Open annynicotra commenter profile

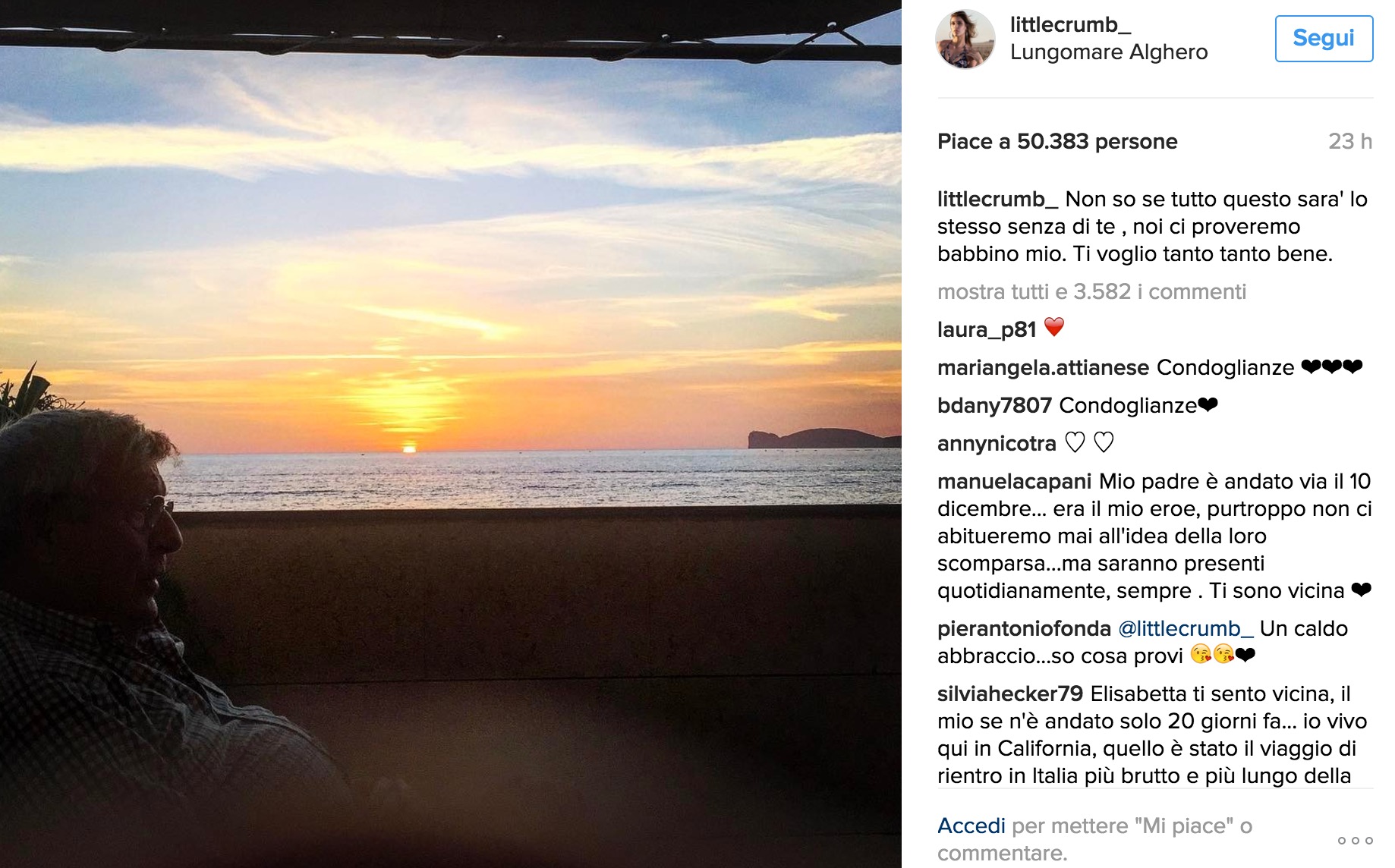(x=996, y=443)
